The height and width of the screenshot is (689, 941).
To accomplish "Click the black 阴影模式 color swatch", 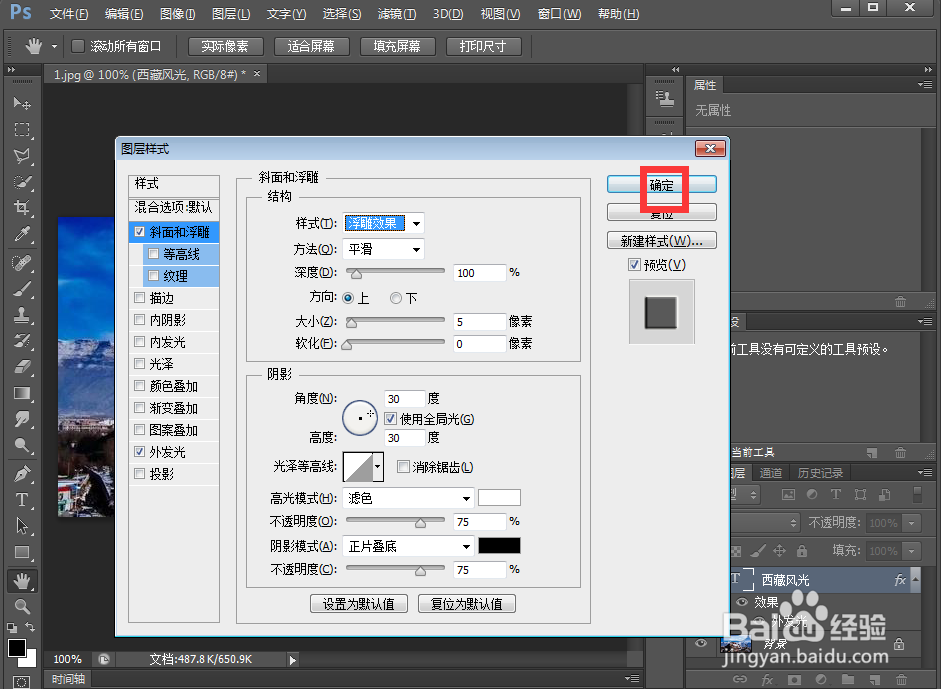I will pos(499,545).
